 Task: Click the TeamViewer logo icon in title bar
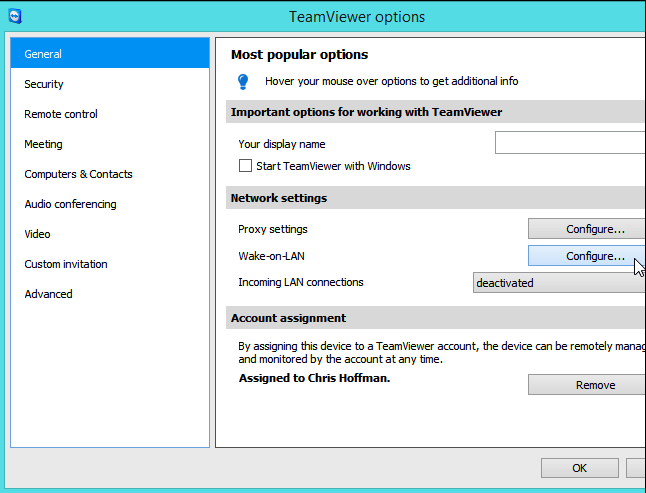pyautogui.click(x=15, y=16)
